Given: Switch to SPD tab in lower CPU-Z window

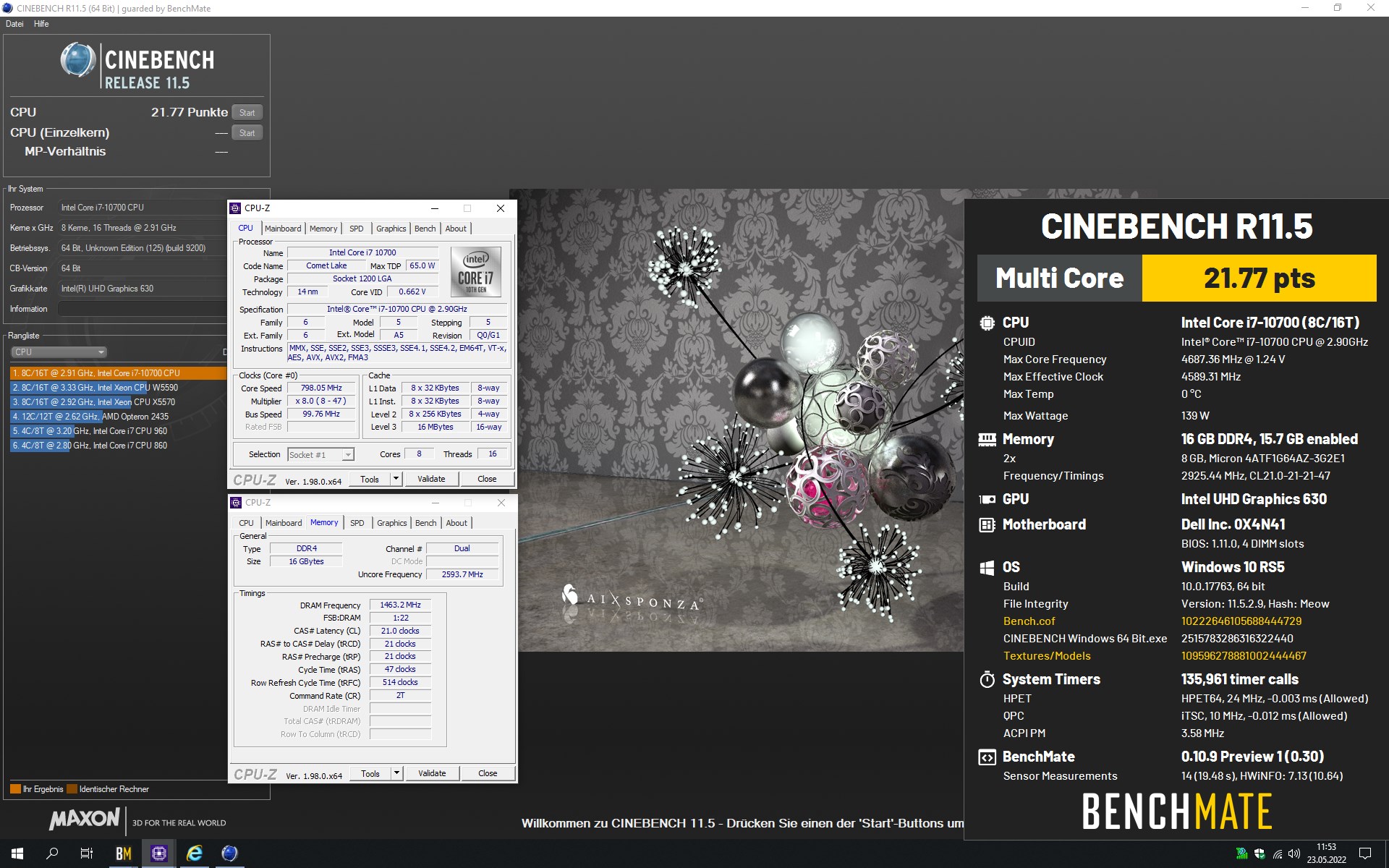Looking at the screenshot, I should [357, 523].
